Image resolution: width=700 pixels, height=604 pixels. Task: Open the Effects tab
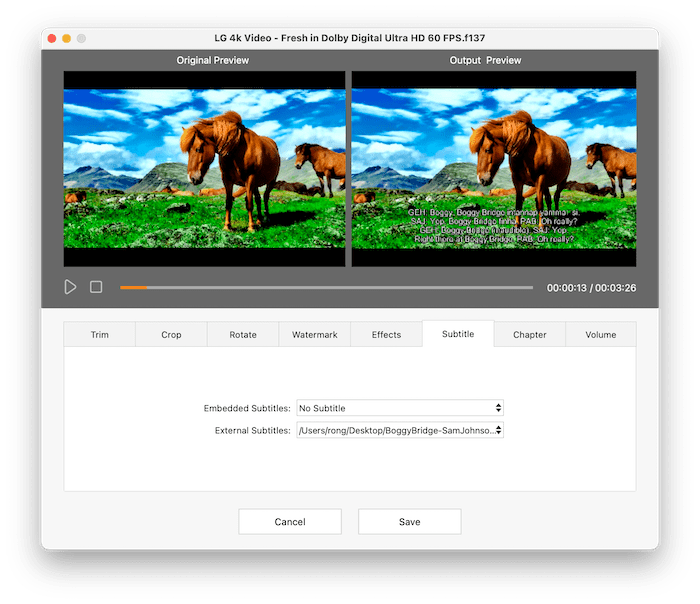[386, 335]
